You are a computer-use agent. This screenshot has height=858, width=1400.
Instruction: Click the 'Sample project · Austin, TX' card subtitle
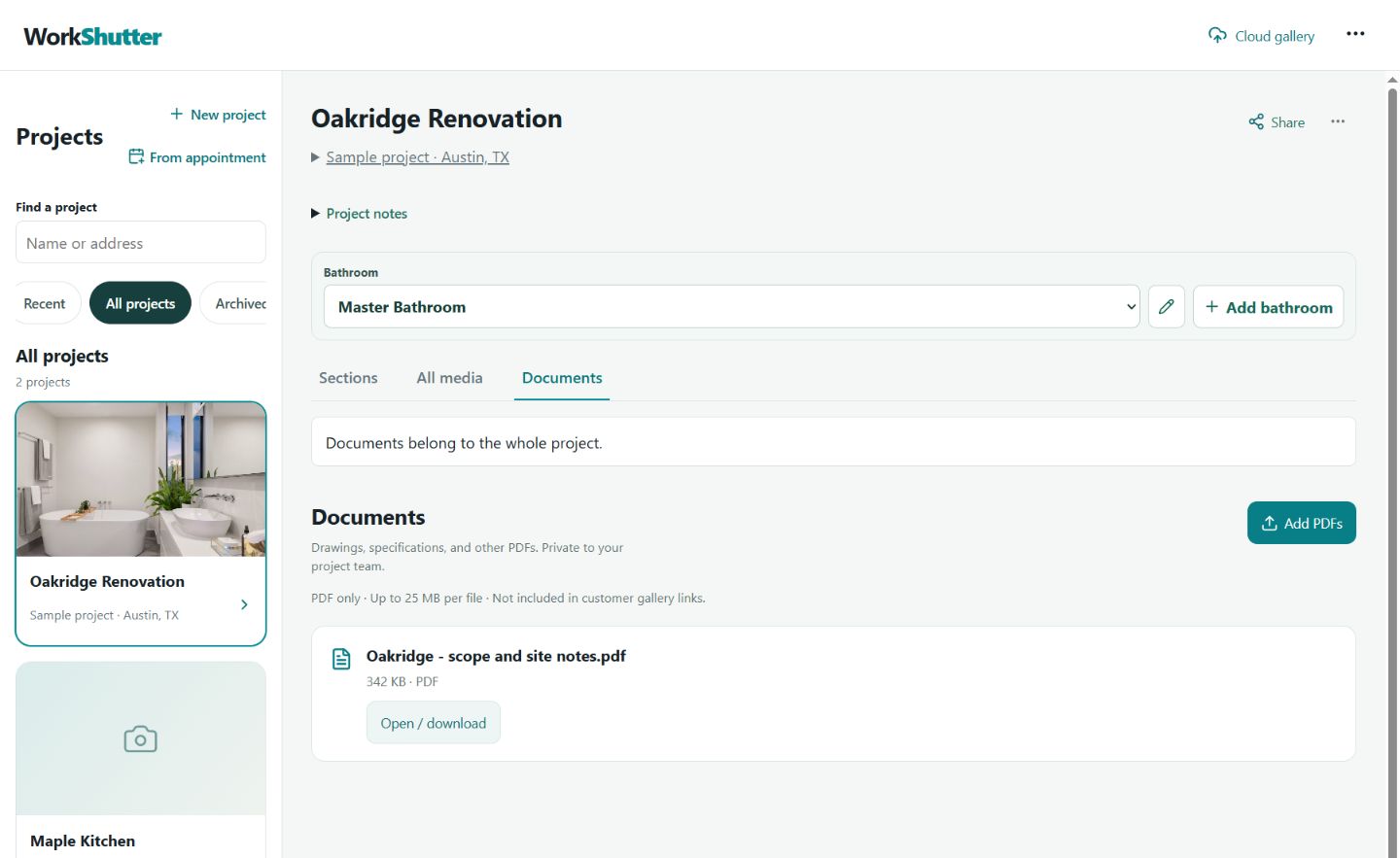click(x=104, y=615)
